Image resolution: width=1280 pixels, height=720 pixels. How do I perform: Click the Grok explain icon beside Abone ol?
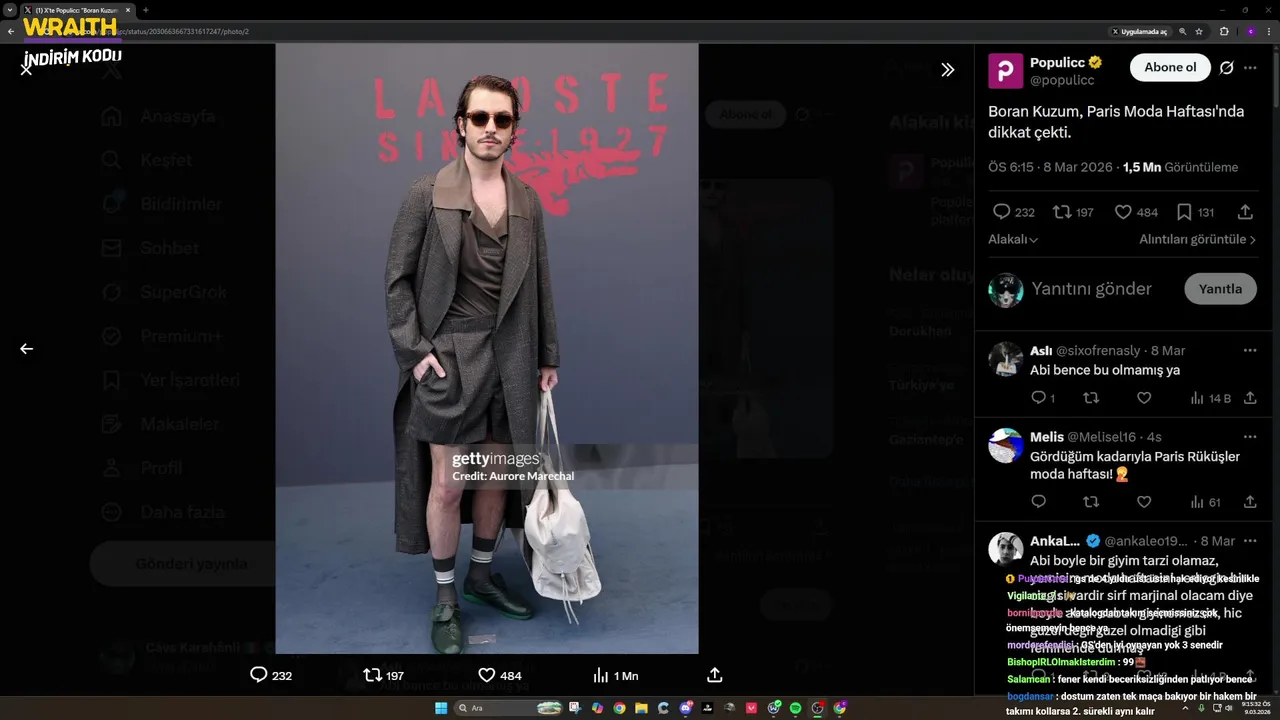(1227, 68)
